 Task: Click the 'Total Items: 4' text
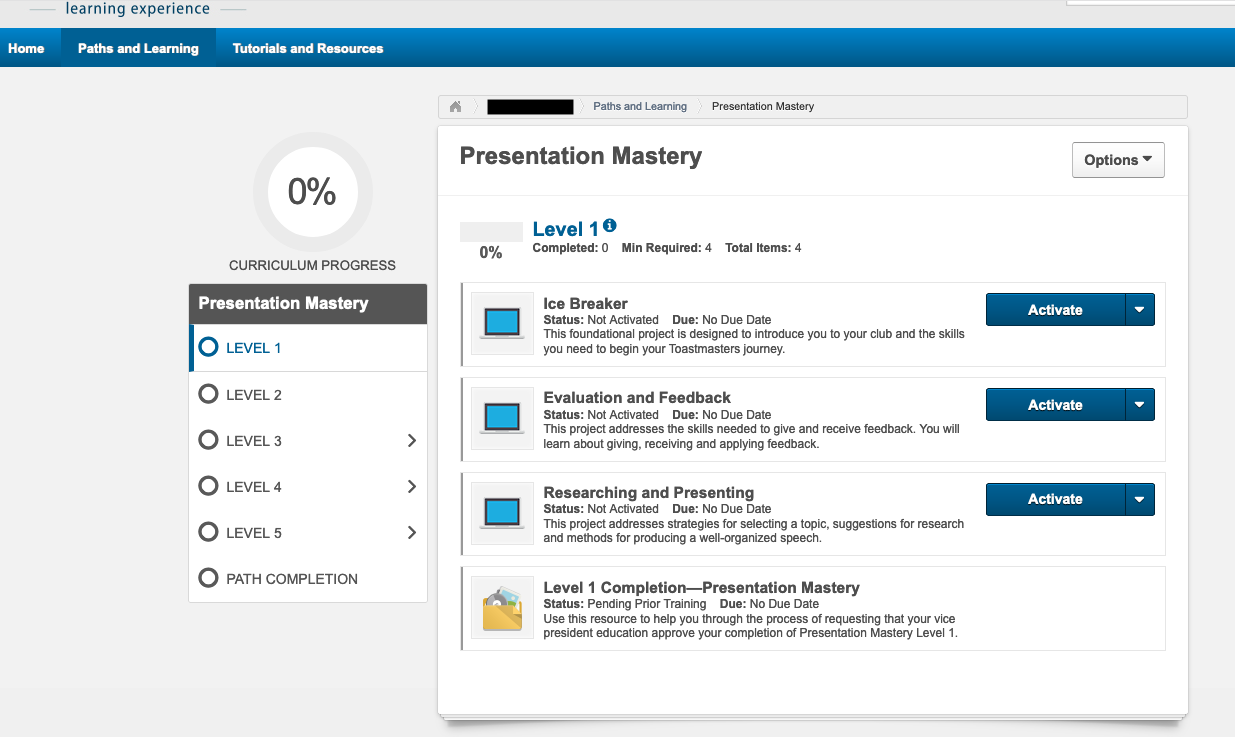763,248
